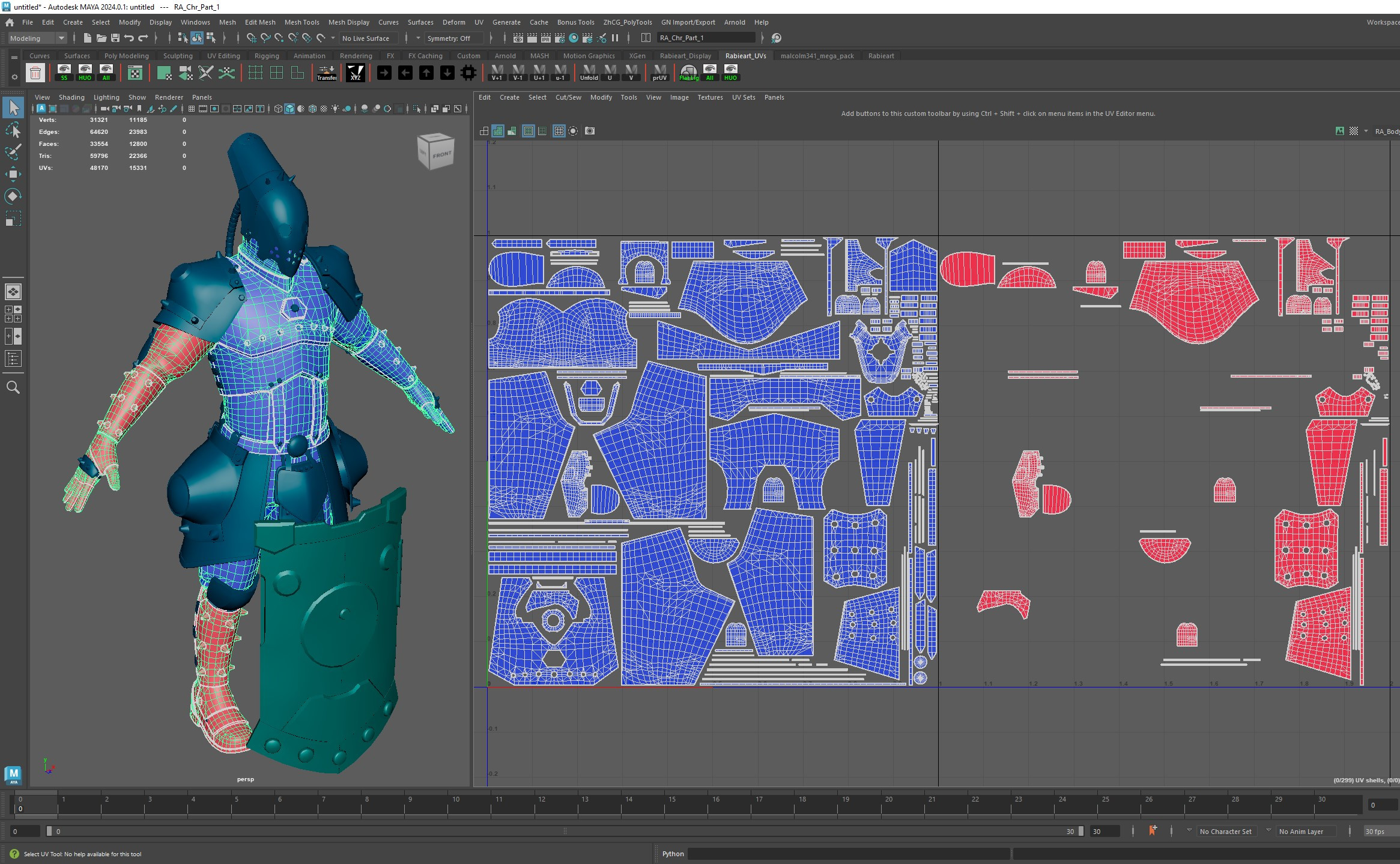Viewport: 1400px width, 864px height.
Task: Open the snap options dropdown arrow
Action: point(333,38)
